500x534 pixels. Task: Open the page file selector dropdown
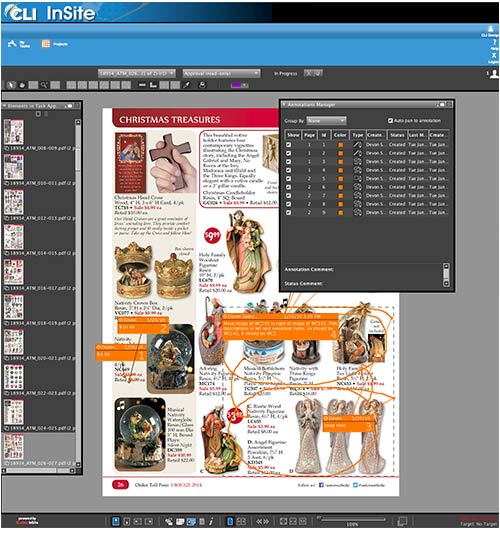click(137, 73)
